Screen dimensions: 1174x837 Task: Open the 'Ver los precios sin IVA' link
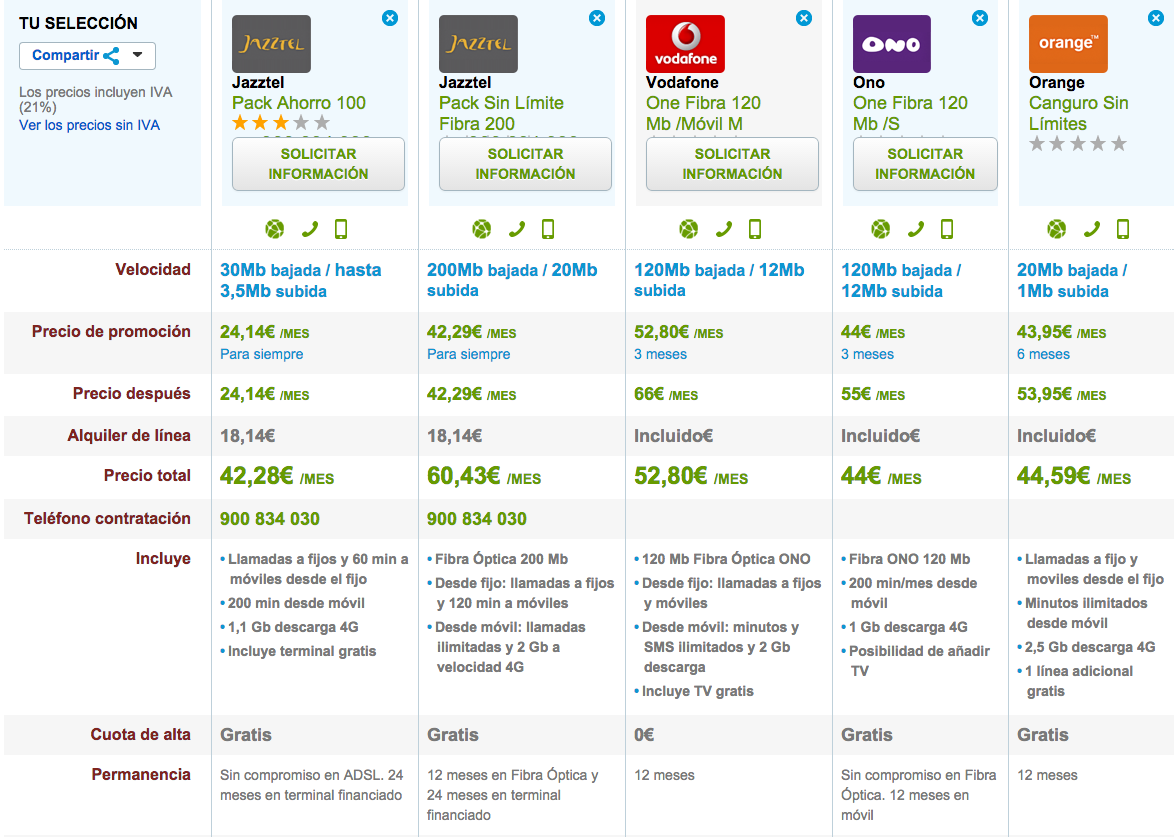click(x=89, y=125)
